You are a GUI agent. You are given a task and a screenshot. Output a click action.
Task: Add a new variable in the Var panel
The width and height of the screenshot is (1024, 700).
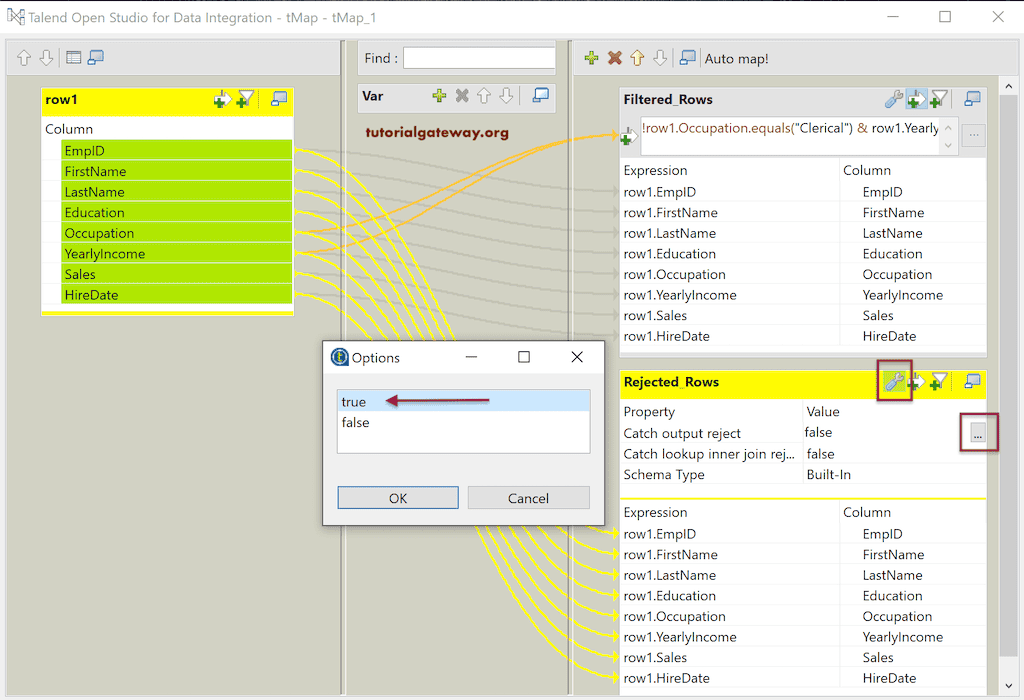[440, 95]
